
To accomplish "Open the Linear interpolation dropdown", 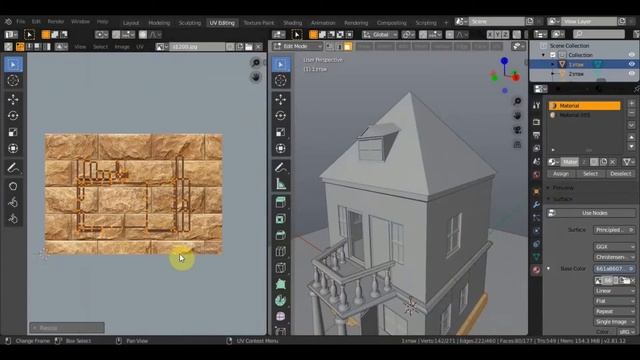I will pyautogui.click(x=614, y=291).
